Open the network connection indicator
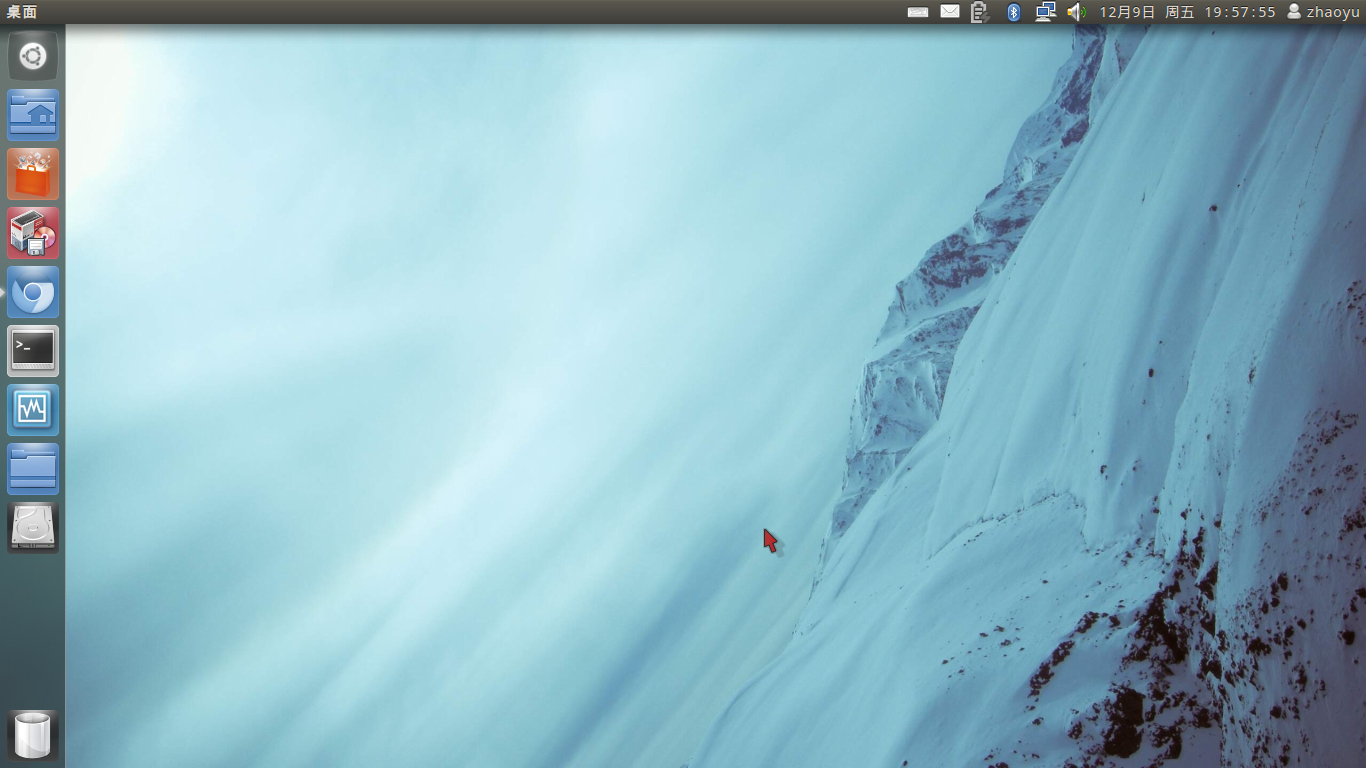 point(1045,12)
